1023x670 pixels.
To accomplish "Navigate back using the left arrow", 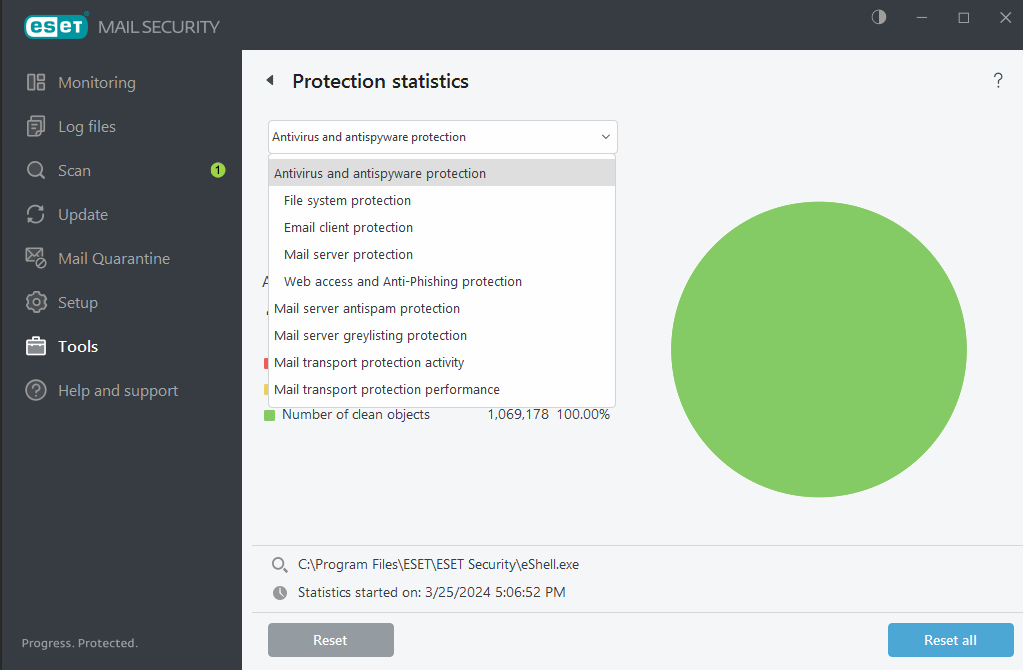I will tap(268, 78).
